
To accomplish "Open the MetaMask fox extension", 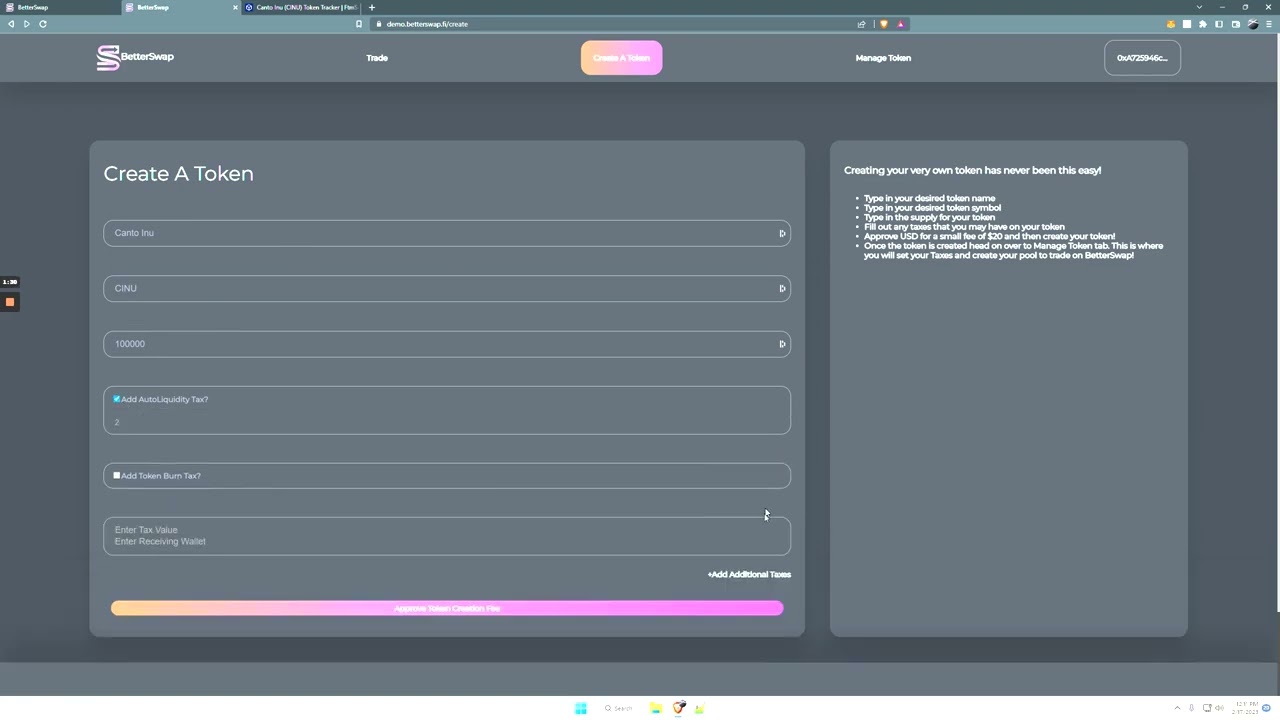I will pos(1171,24).
